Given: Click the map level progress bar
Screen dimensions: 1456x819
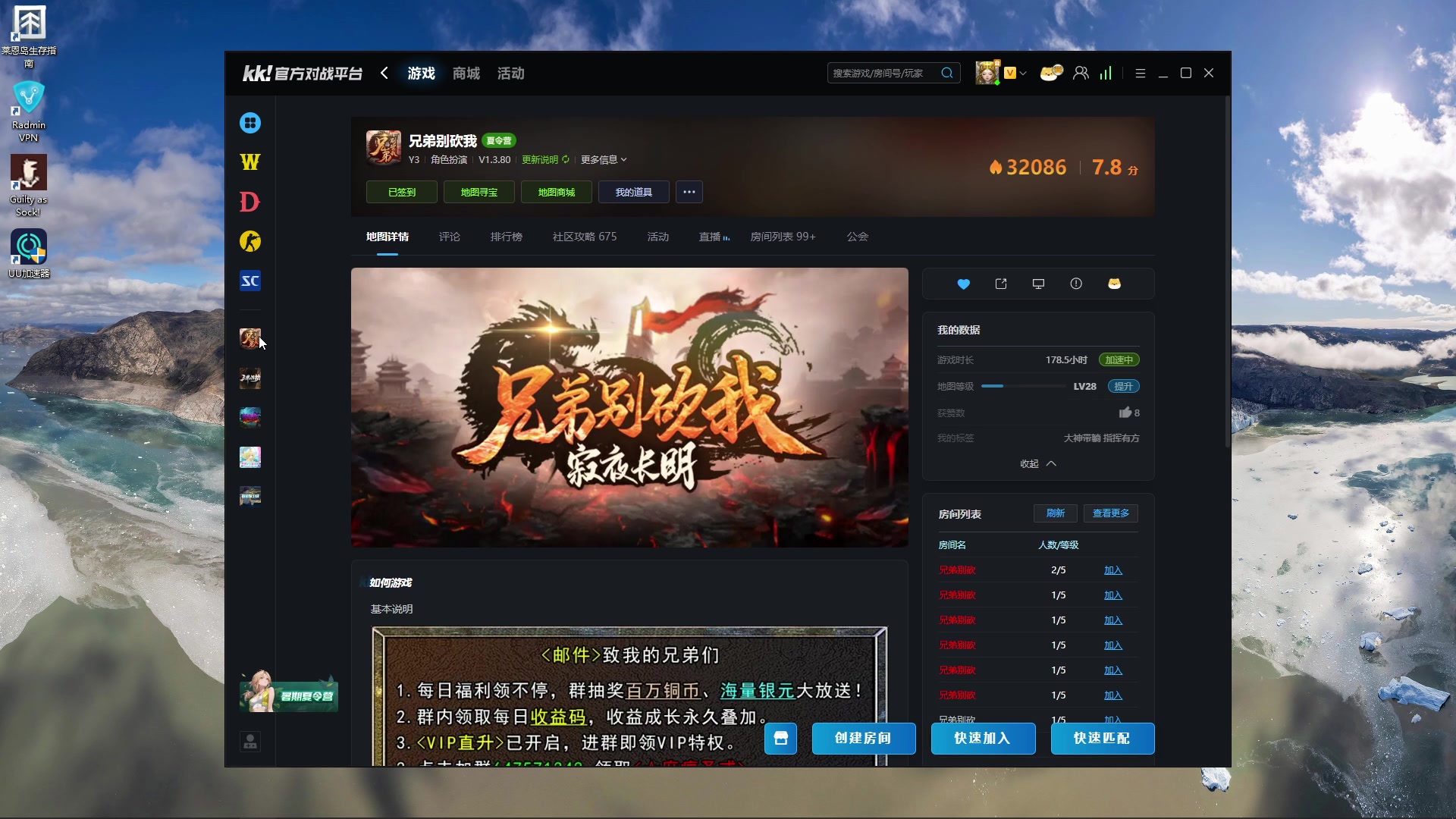Looking at the screenshot, I should point(1023,386).
